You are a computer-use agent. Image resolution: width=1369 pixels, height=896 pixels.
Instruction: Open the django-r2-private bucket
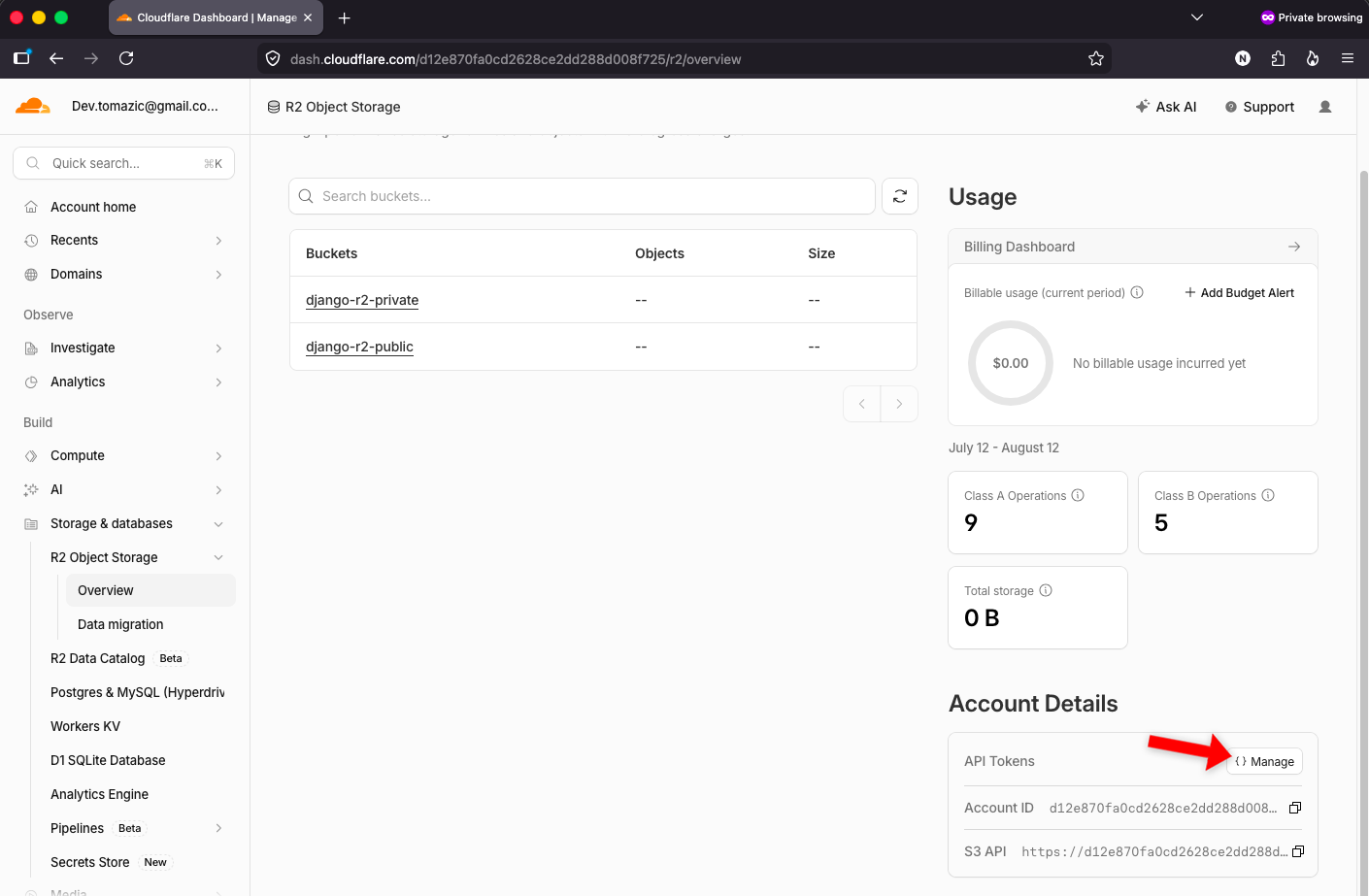(x=362, y=300)
